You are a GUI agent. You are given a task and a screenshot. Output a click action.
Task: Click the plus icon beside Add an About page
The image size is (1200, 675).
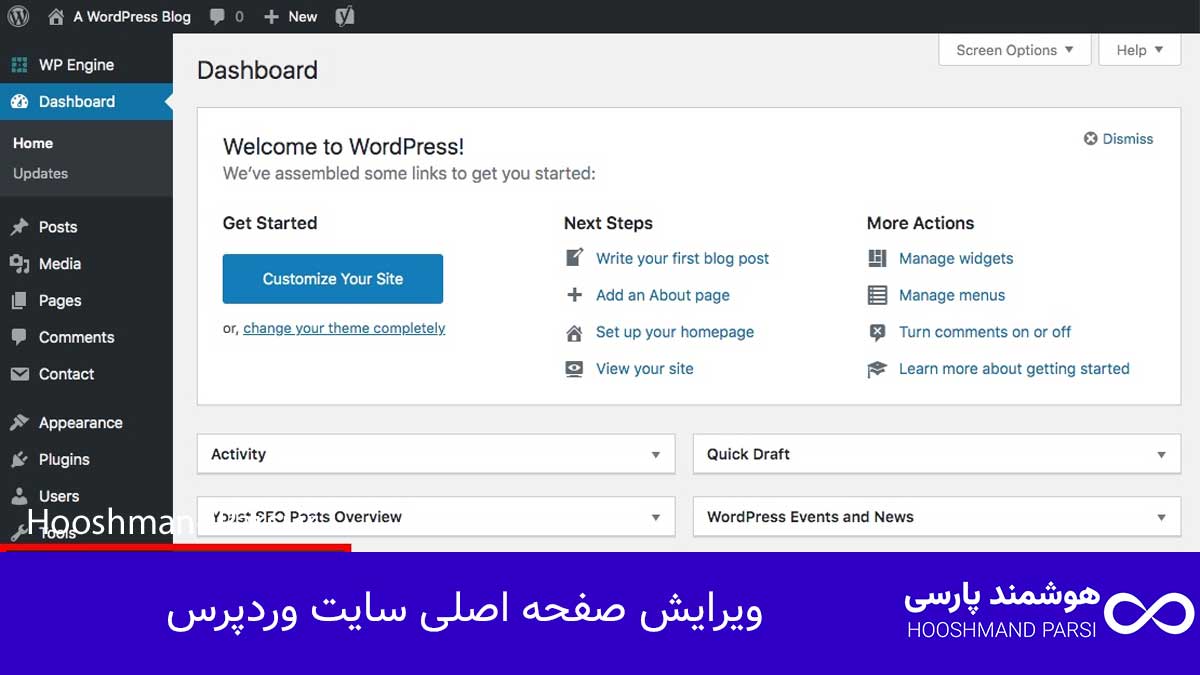574,295
